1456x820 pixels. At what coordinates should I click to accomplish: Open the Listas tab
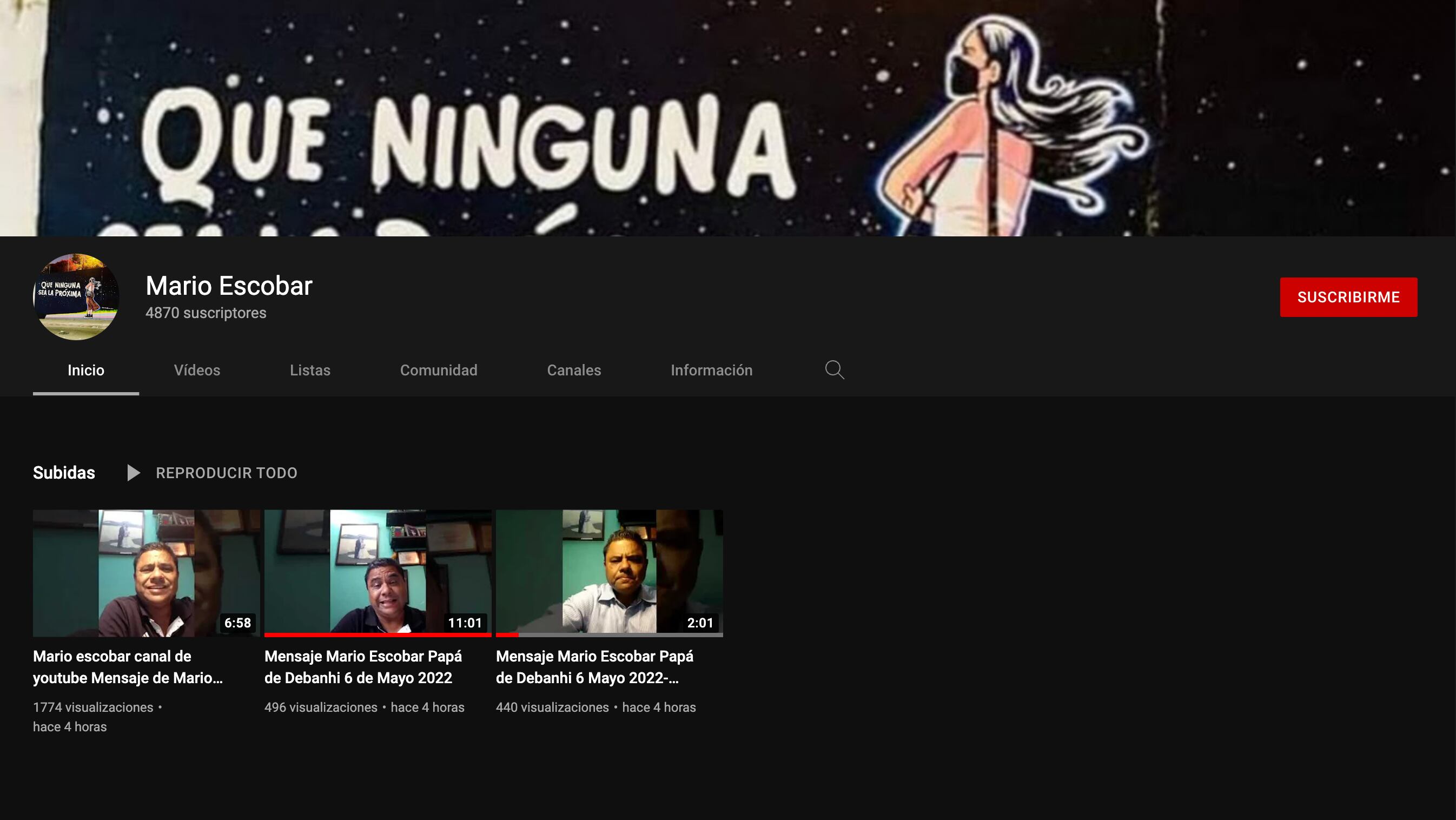point(310,370)
